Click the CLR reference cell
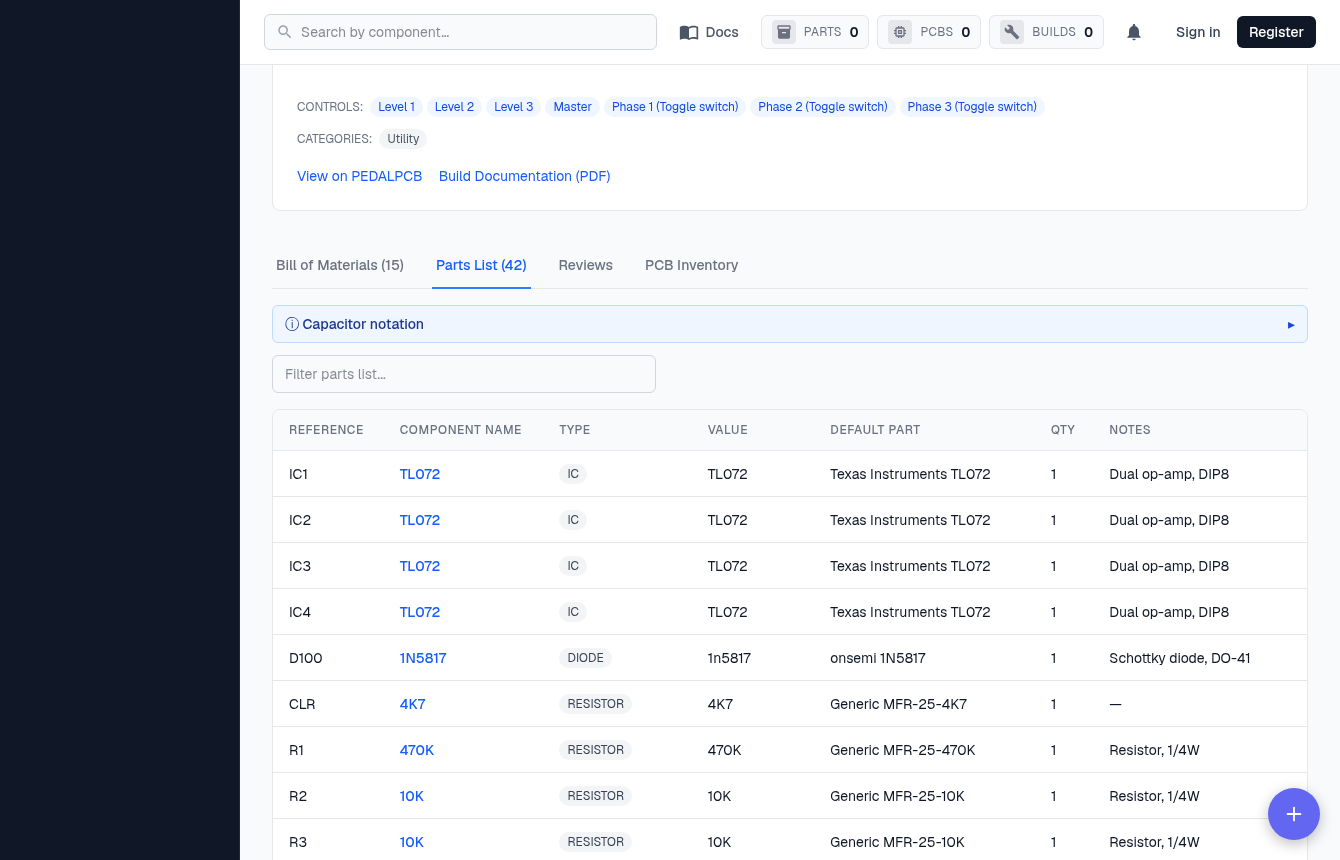 pyautogui.click(x=302, y=704)
